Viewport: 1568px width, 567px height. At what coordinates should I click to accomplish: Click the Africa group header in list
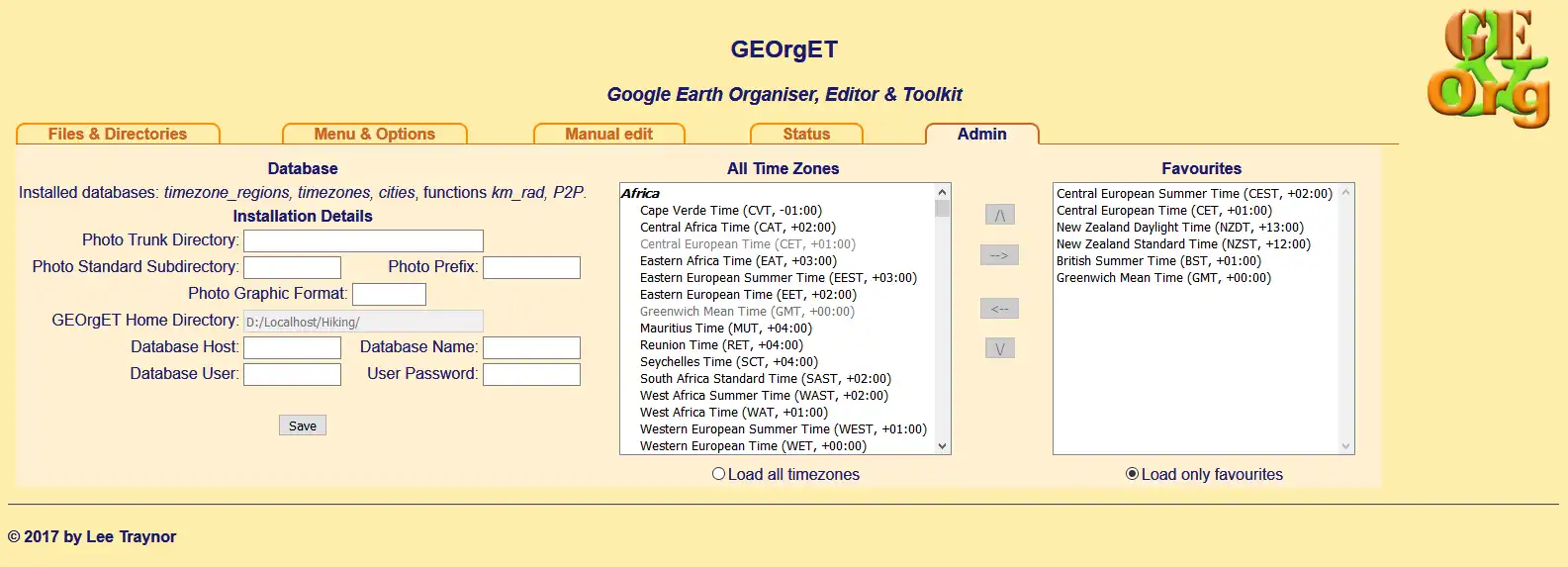pos(640,194)
